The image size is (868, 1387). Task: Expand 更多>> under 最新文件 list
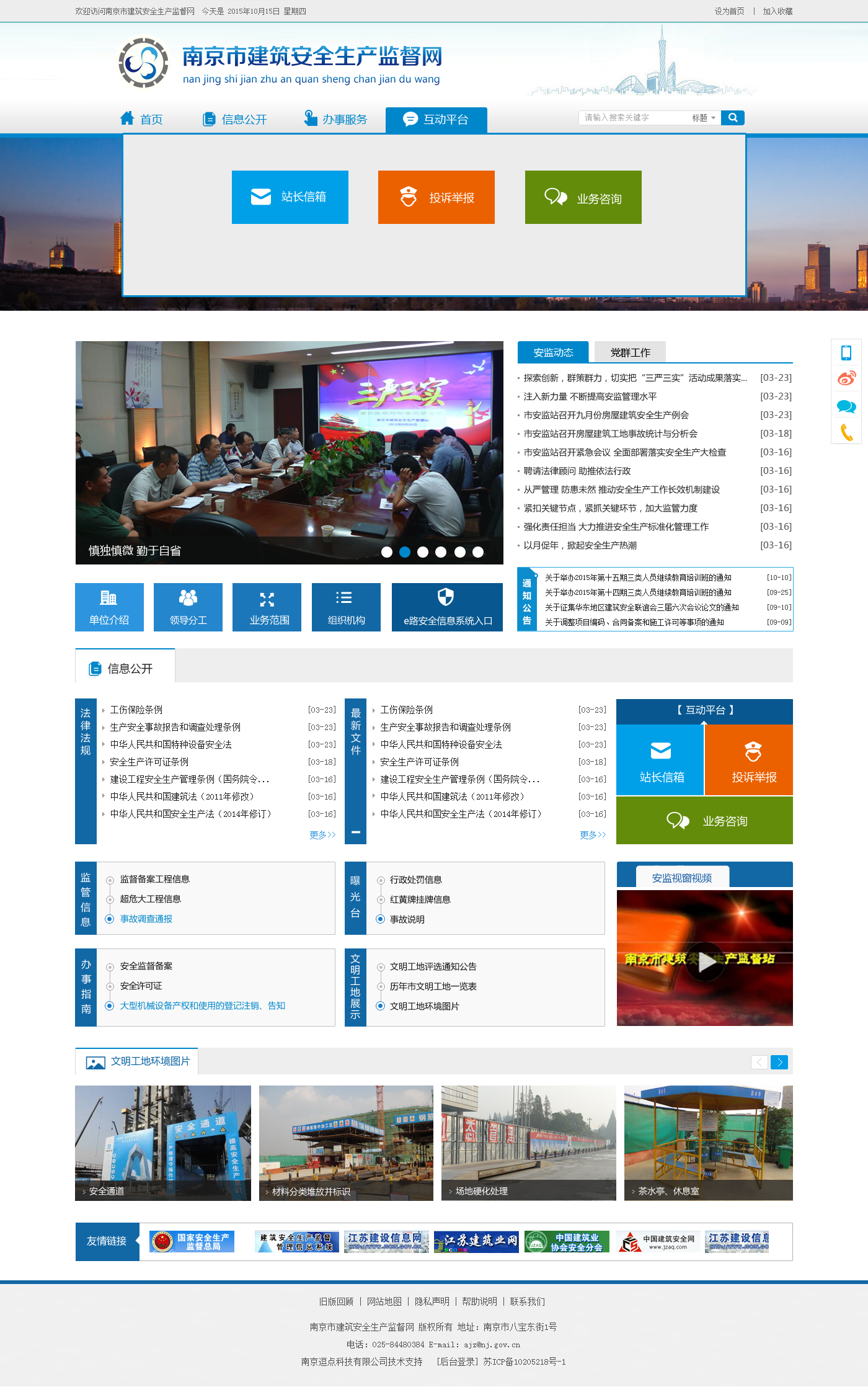point(593,835)
